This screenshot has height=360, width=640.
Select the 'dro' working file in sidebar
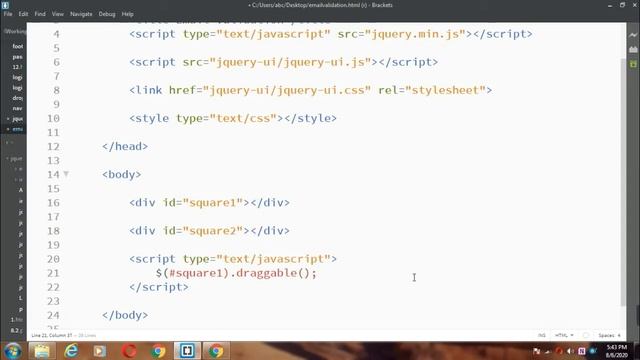pos(18,98)
